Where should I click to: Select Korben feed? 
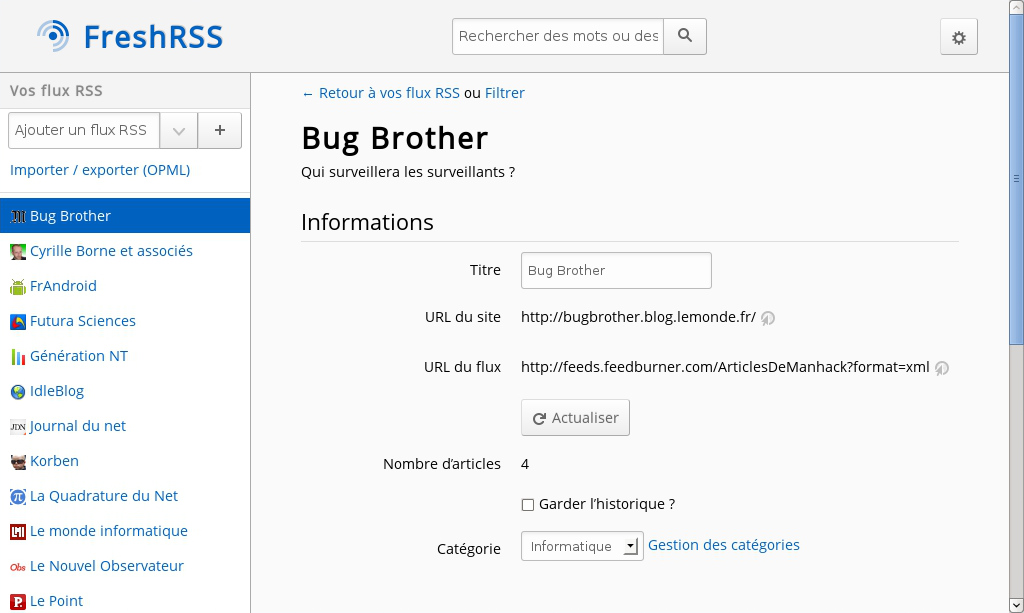125,461
